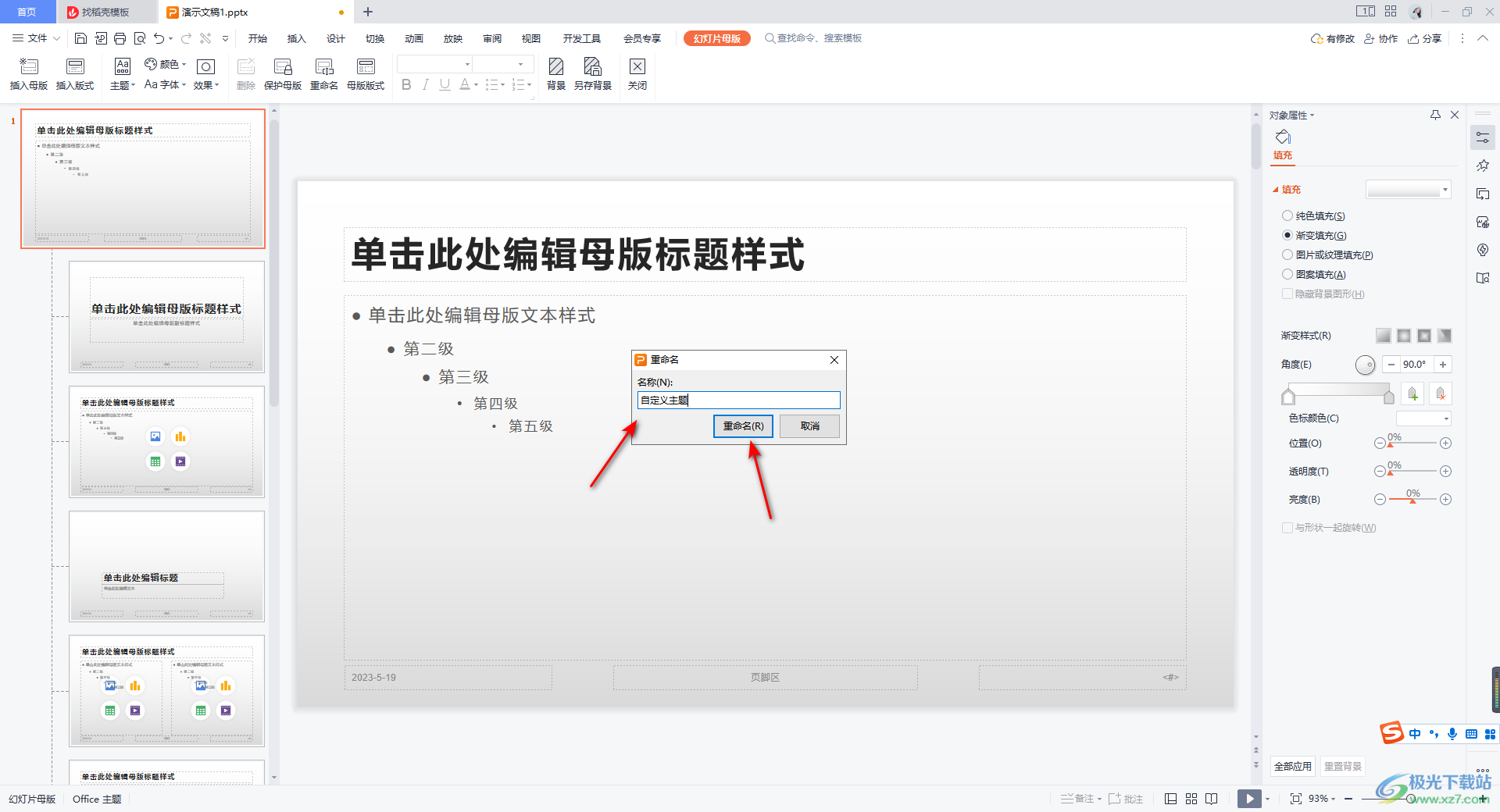
Task: Click Collaborate (协作) button
Action: click(1381, 38)
